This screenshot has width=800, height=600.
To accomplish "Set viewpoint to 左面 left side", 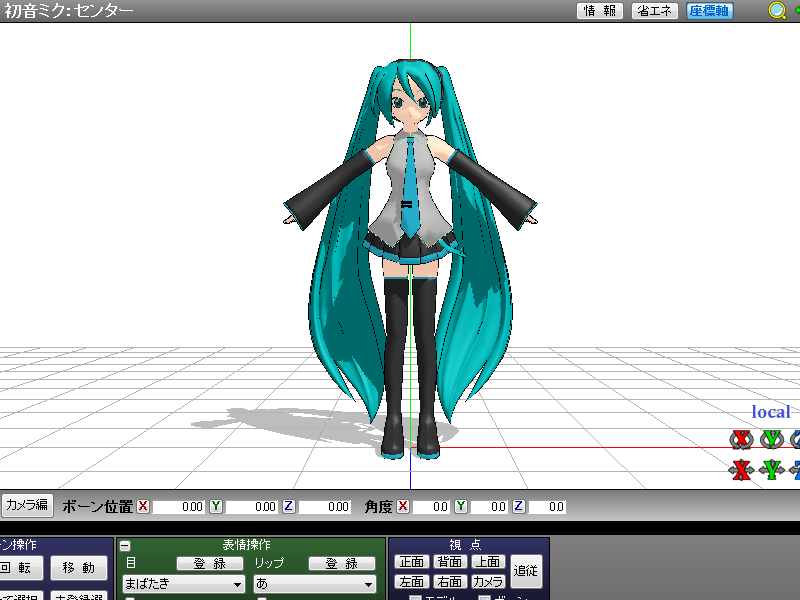I will coord(412,582).
